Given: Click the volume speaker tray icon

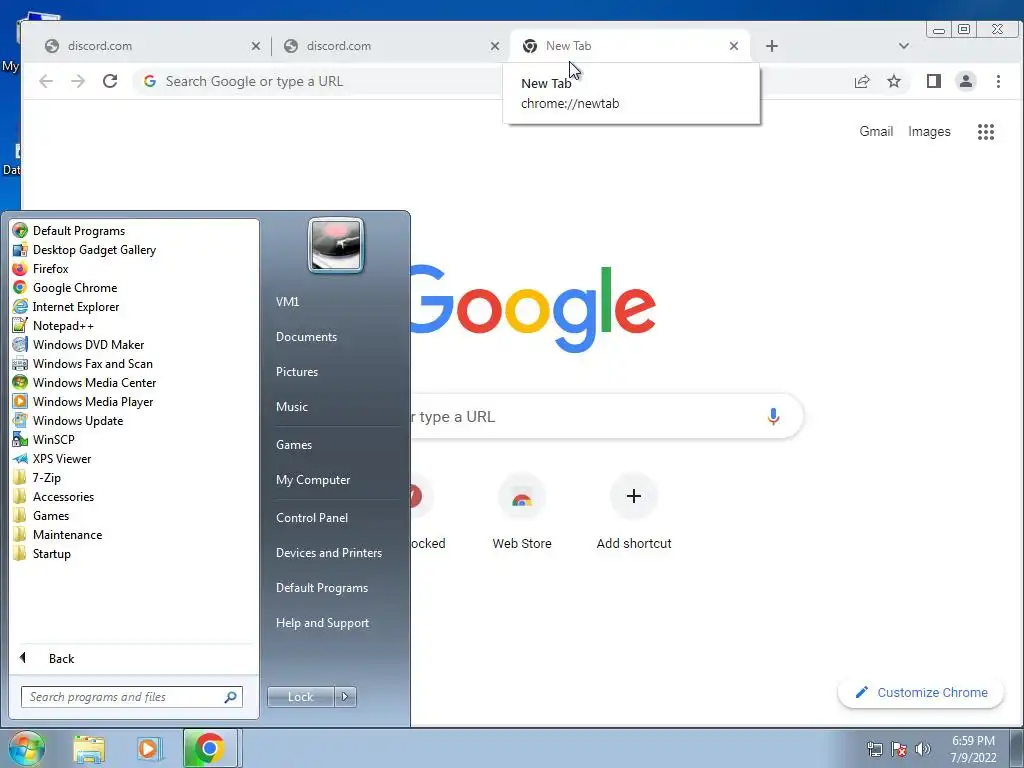Looking at the screenshot, I should click(x=923, y=748).
